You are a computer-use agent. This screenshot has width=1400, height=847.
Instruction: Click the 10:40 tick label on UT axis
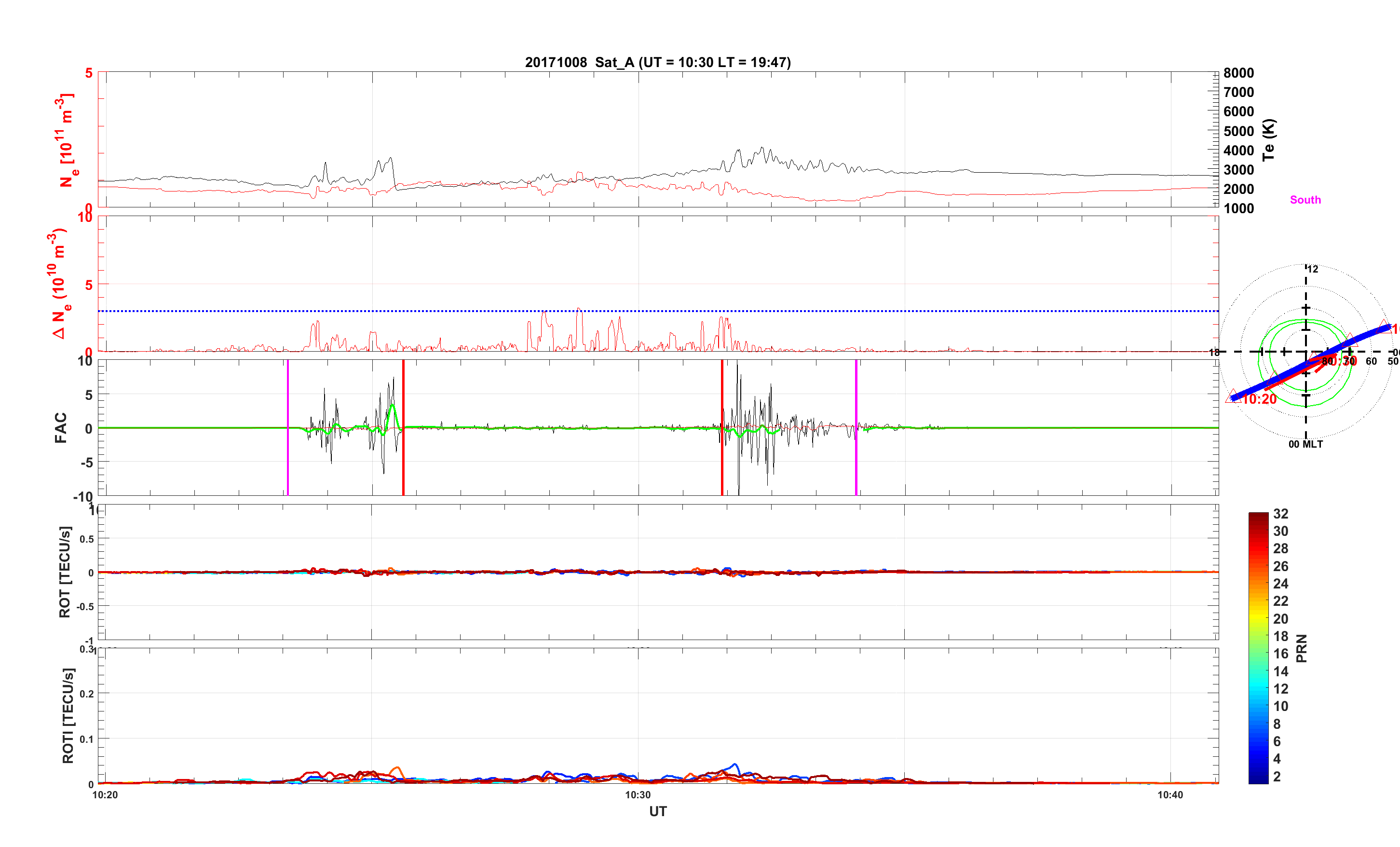coord(1170,795)
